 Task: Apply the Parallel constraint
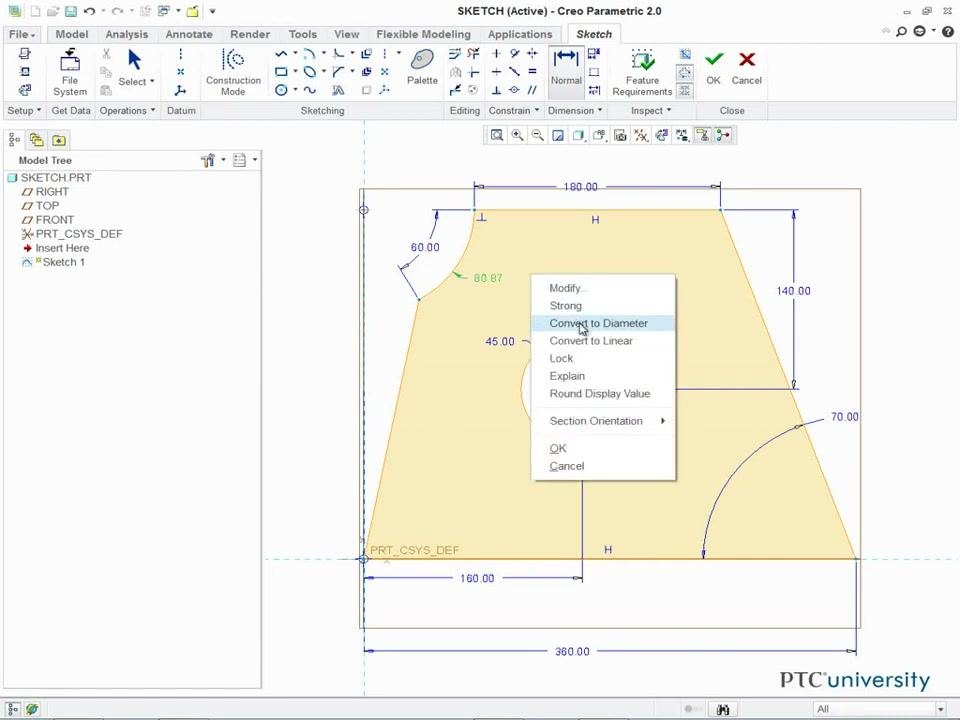pos(533,90)
